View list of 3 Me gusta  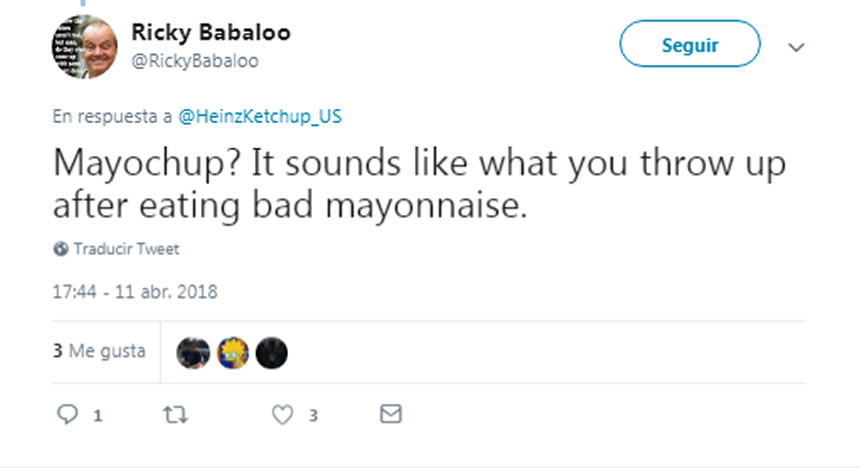99,351
